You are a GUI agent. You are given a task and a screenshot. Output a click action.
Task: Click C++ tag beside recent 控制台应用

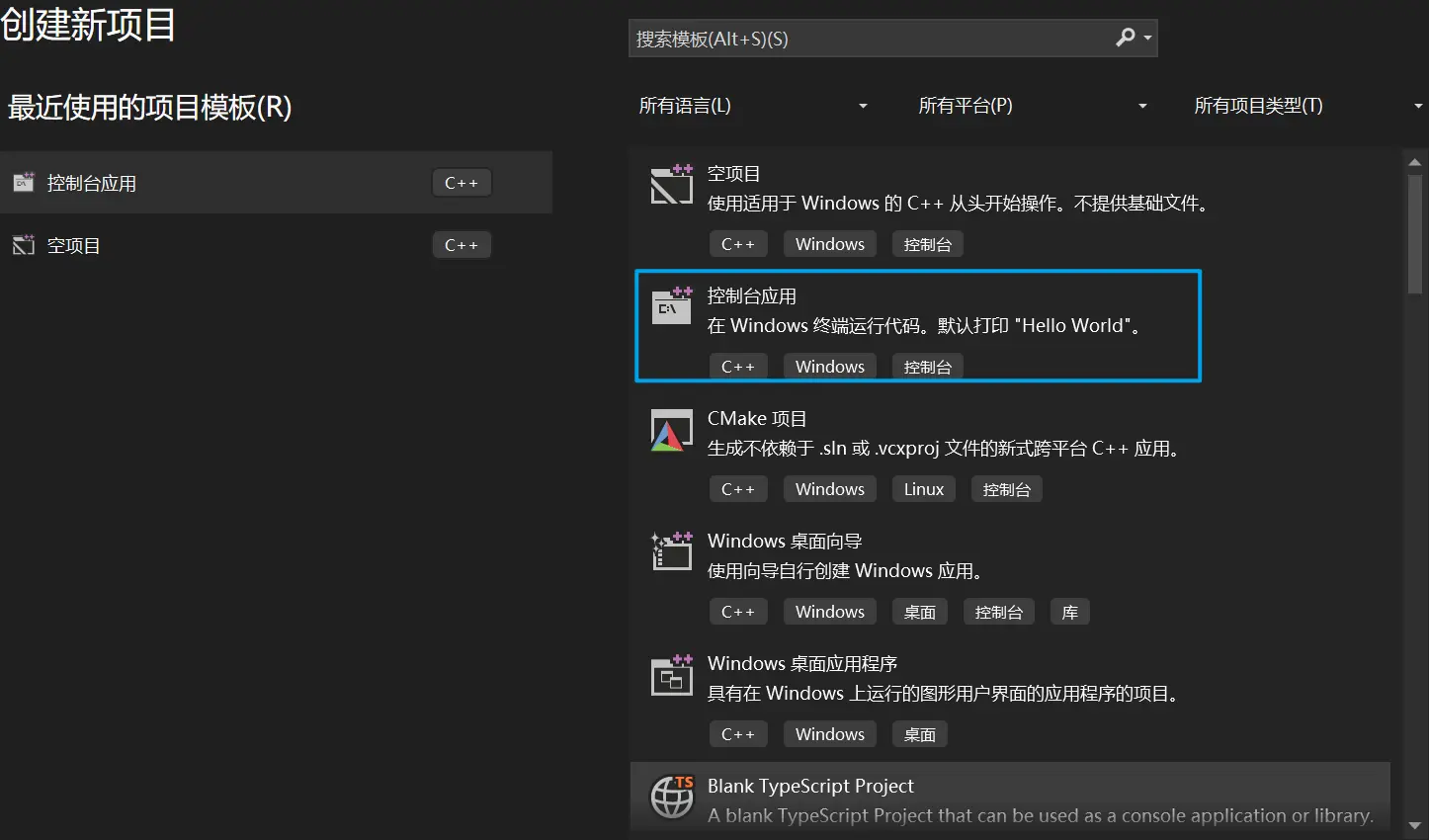tap(462, 183)
